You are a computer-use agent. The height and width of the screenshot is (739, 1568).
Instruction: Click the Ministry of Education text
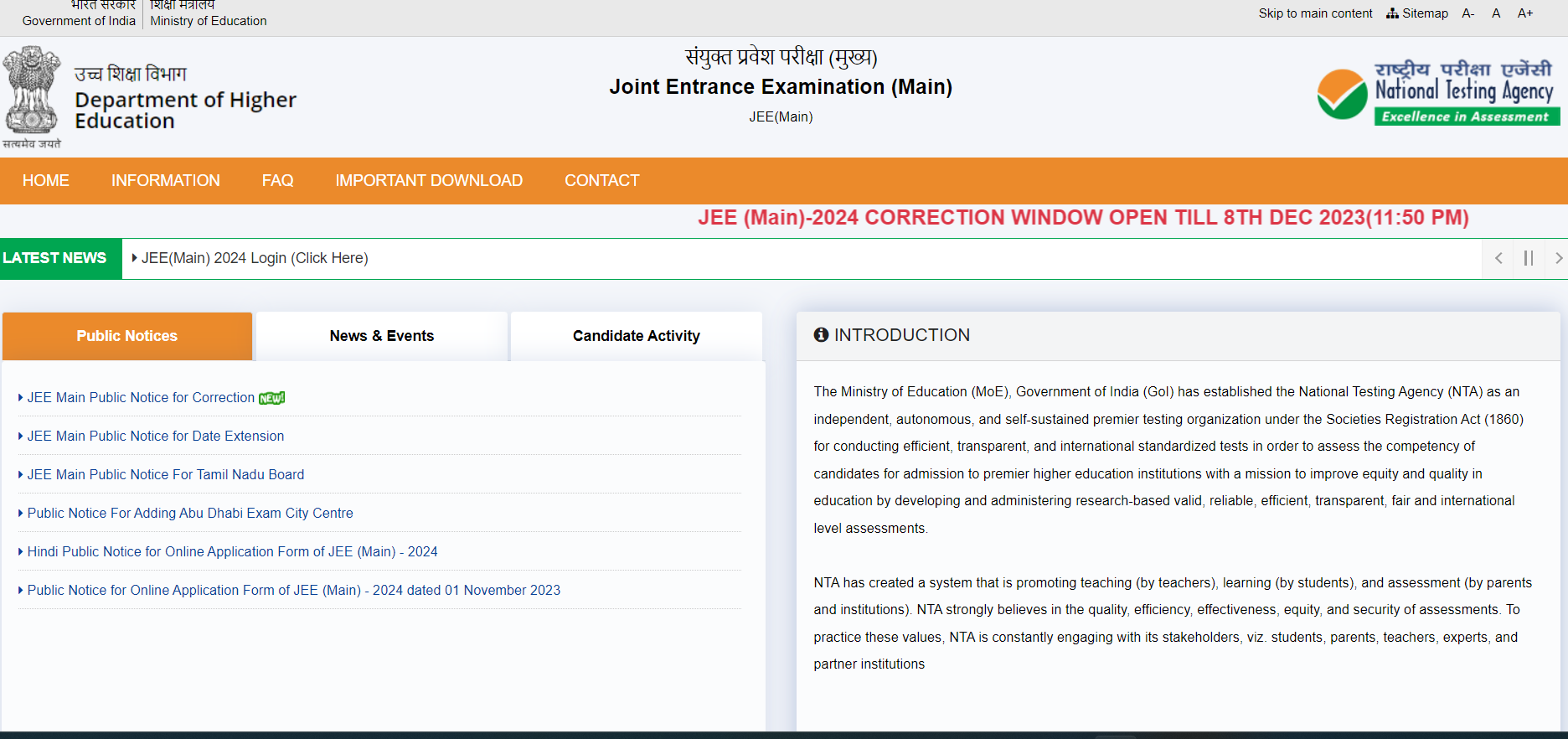coord(209,21)
